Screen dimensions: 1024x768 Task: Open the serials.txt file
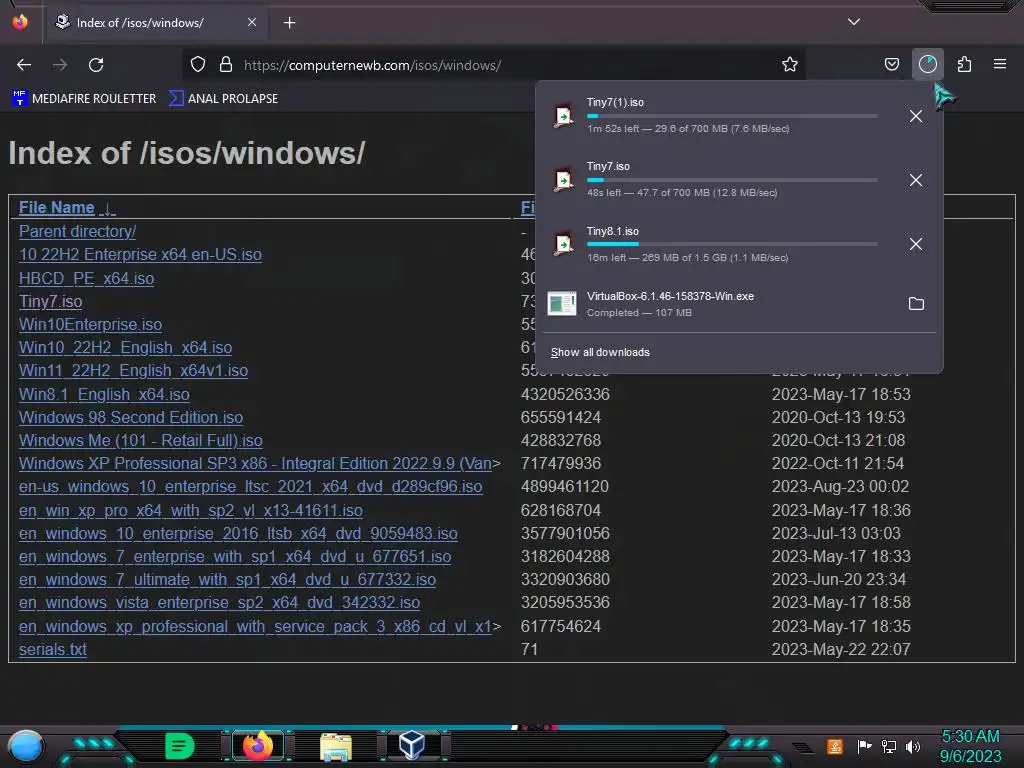(52, 649)
